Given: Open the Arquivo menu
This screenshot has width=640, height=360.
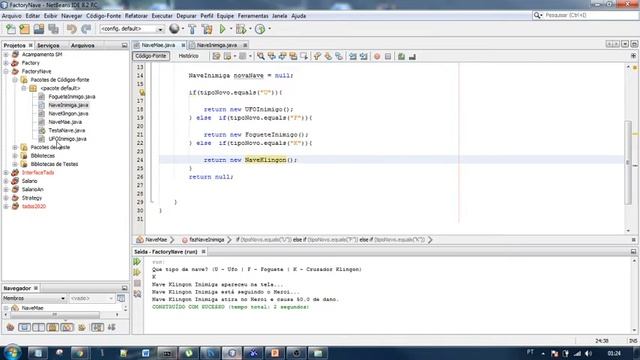Looking at the screenshot, I should pos(11,16).
